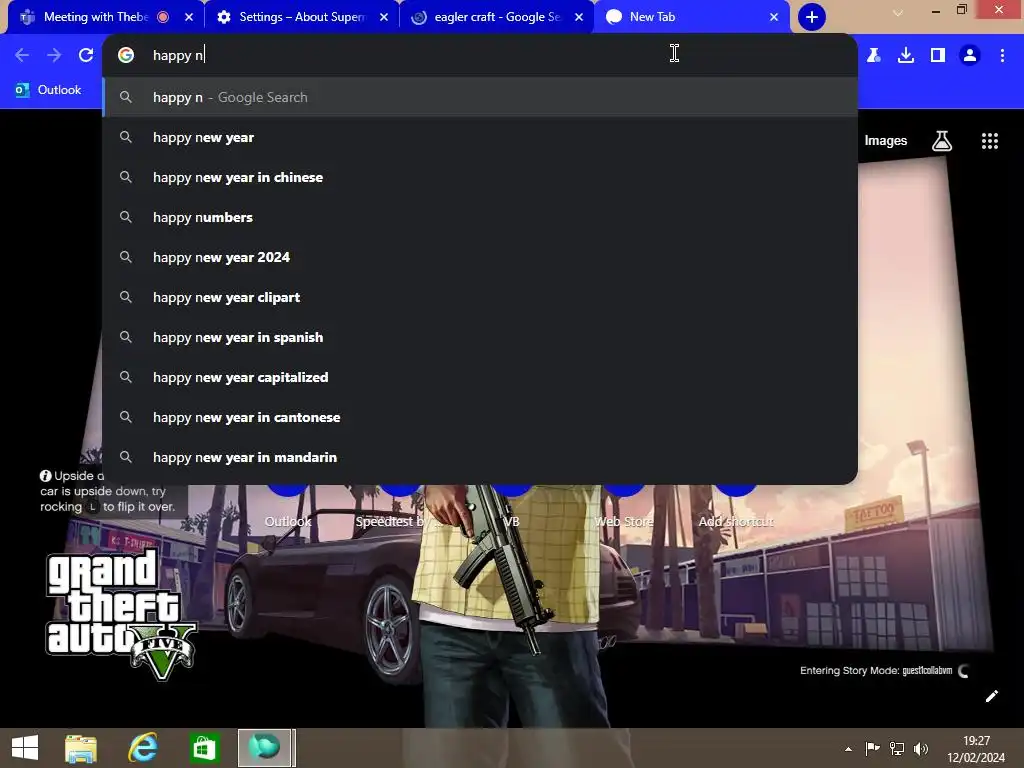Click the Google logo in the address bar
This screenshot has width=1024, height=768.
point(126,56)
